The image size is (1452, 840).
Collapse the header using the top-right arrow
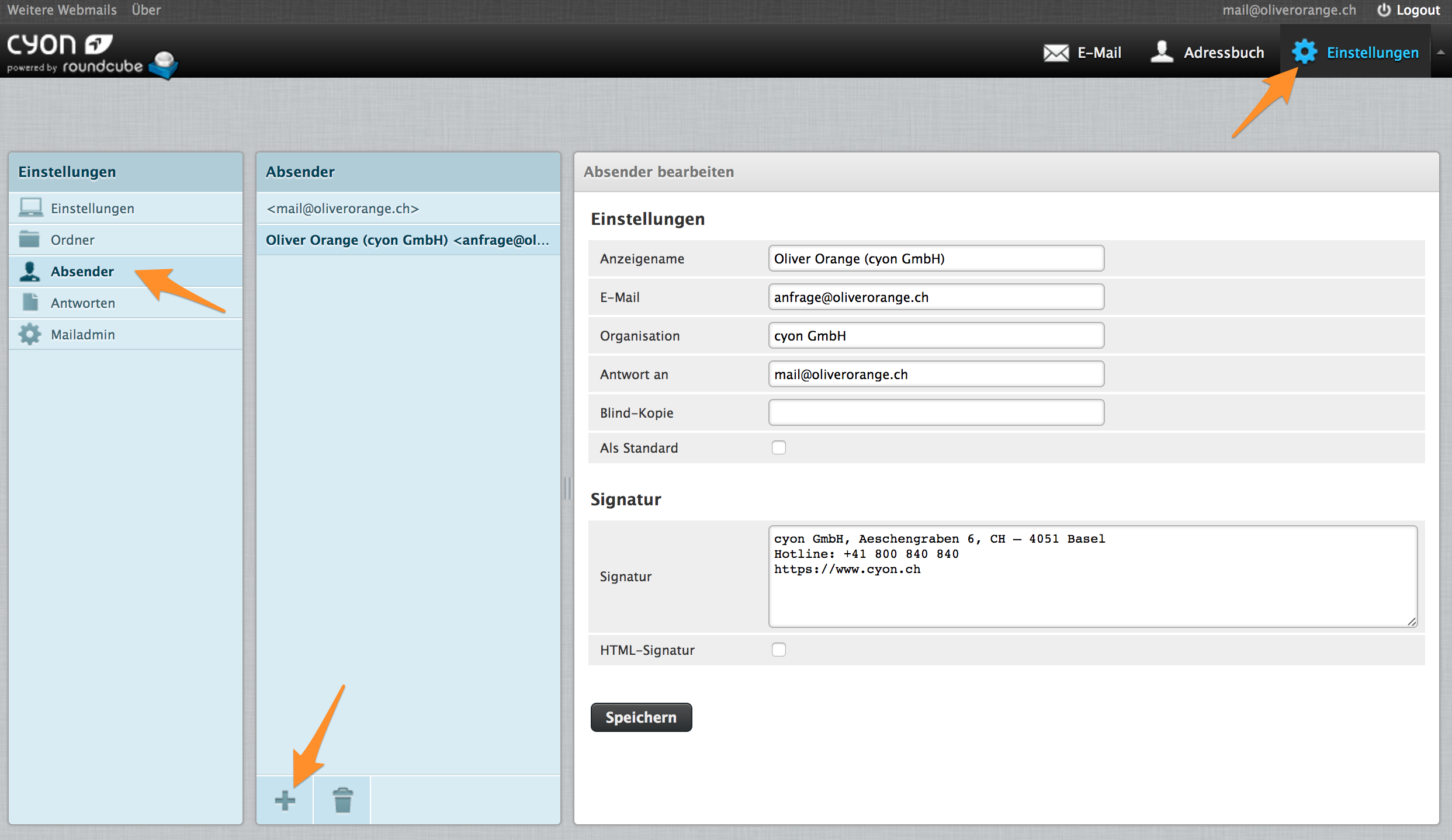[x=1441, y=53]
